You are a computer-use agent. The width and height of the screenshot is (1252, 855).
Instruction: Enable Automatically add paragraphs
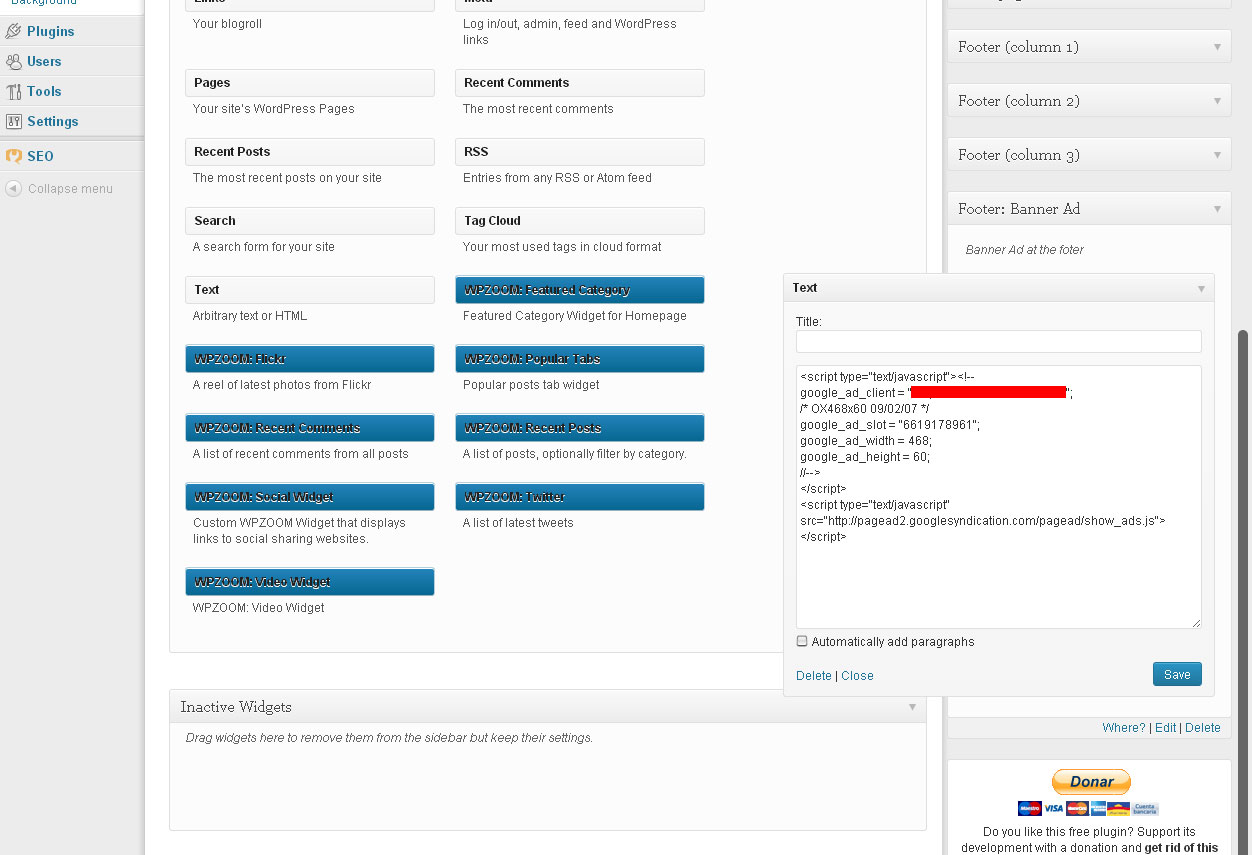point(801,641)
